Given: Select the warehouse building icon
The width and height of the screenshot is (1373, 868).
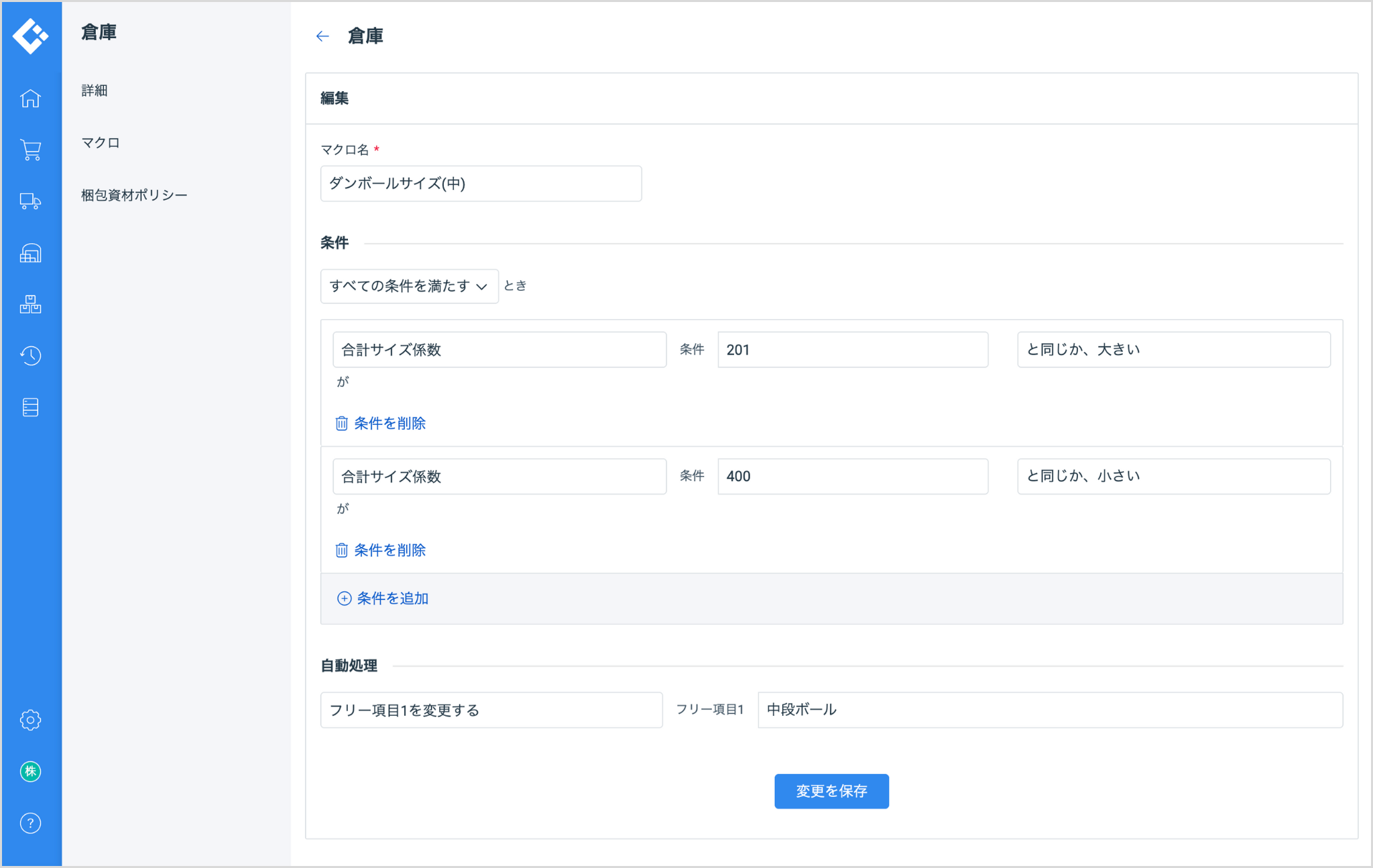Looking at the screenshot, I should point(30,253).
